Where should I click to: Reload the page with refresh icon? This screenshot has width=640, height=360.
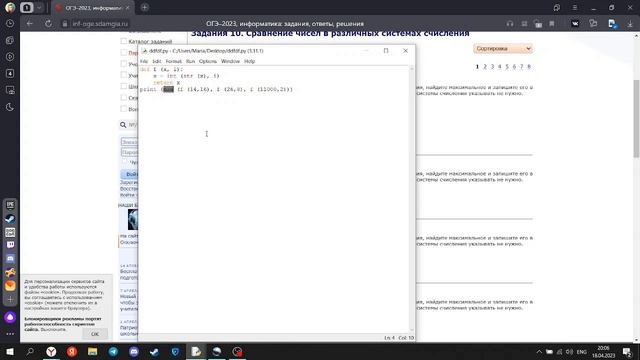point(48,24)
